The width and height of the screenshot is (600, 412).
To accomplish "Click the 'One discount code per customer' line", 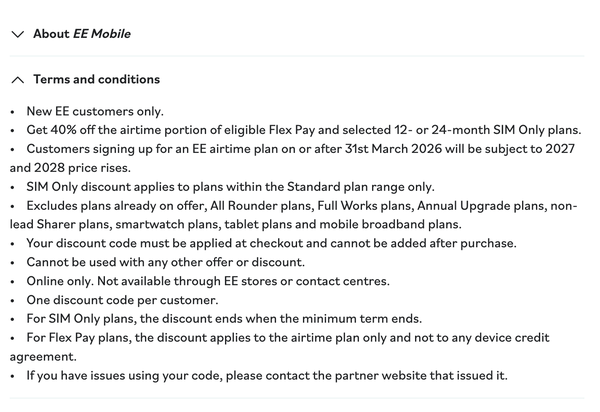I will [x=122, y=300].
